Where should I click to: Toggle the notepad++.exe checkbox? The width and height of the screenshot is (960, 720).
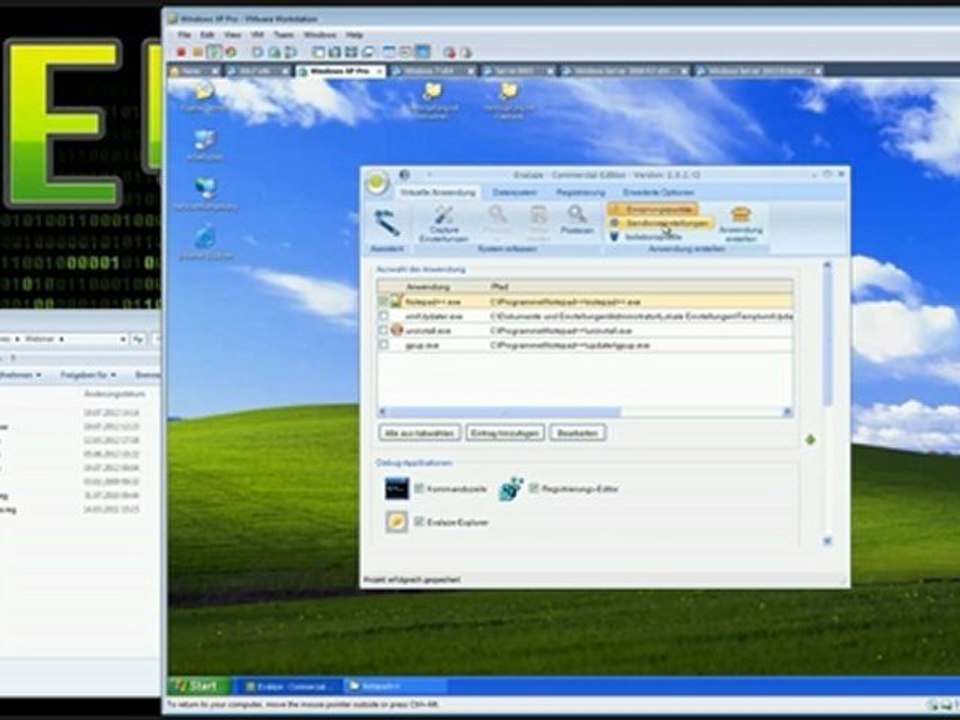383,302
